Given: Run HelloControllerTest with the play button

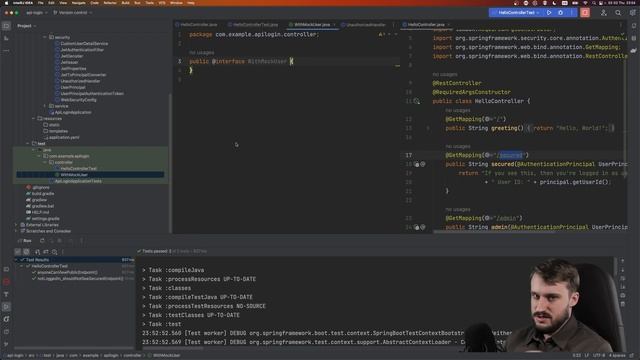Looking at the screenshot, I should (549, 13).
